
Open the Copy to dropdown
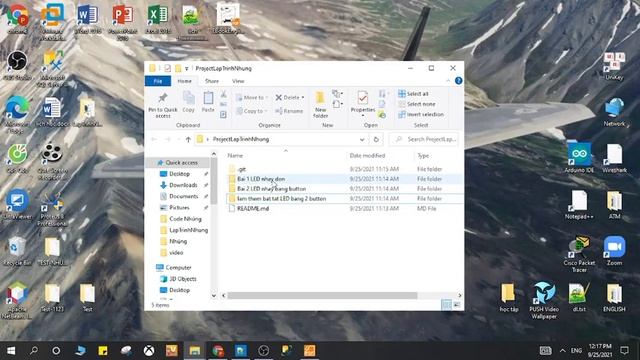click(x=251, y=111)
